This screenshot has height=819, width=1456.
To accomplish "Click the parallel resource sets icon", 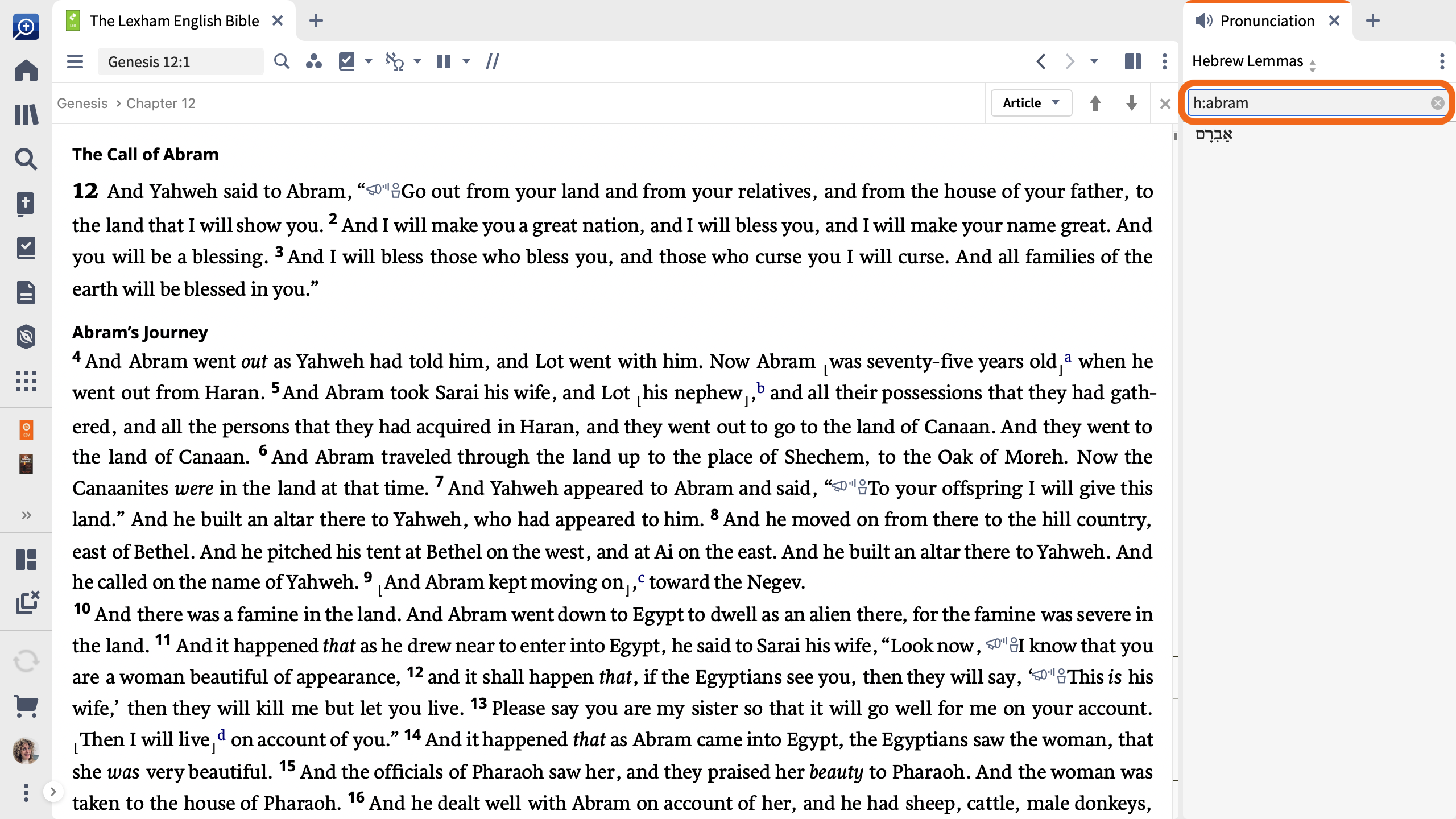I will tap(493, 61).
